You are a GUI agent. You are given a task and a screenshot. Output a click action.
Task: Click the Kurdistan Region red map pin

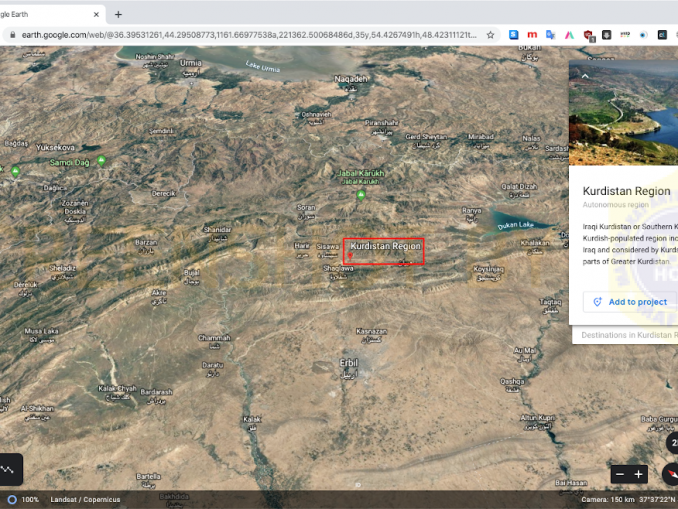(x=350, y=256)
